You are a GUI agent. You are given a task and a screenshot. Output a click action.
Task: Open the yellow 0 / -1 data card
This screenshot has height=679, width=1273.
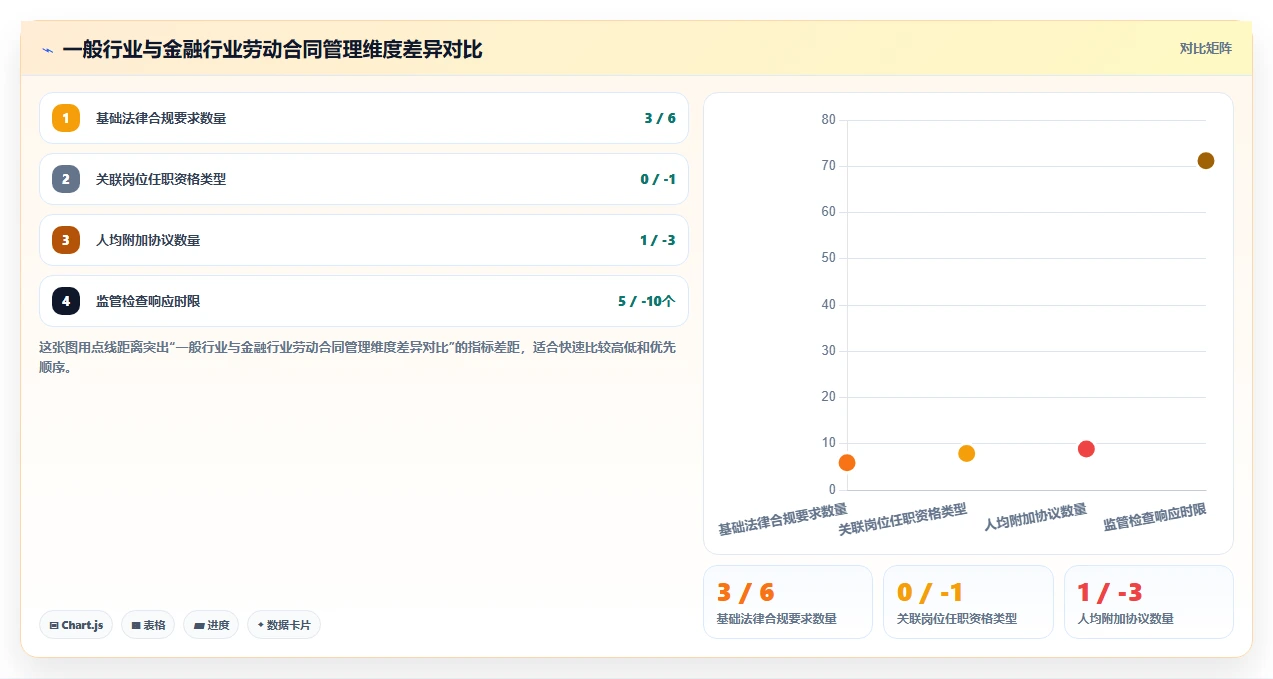968,602
